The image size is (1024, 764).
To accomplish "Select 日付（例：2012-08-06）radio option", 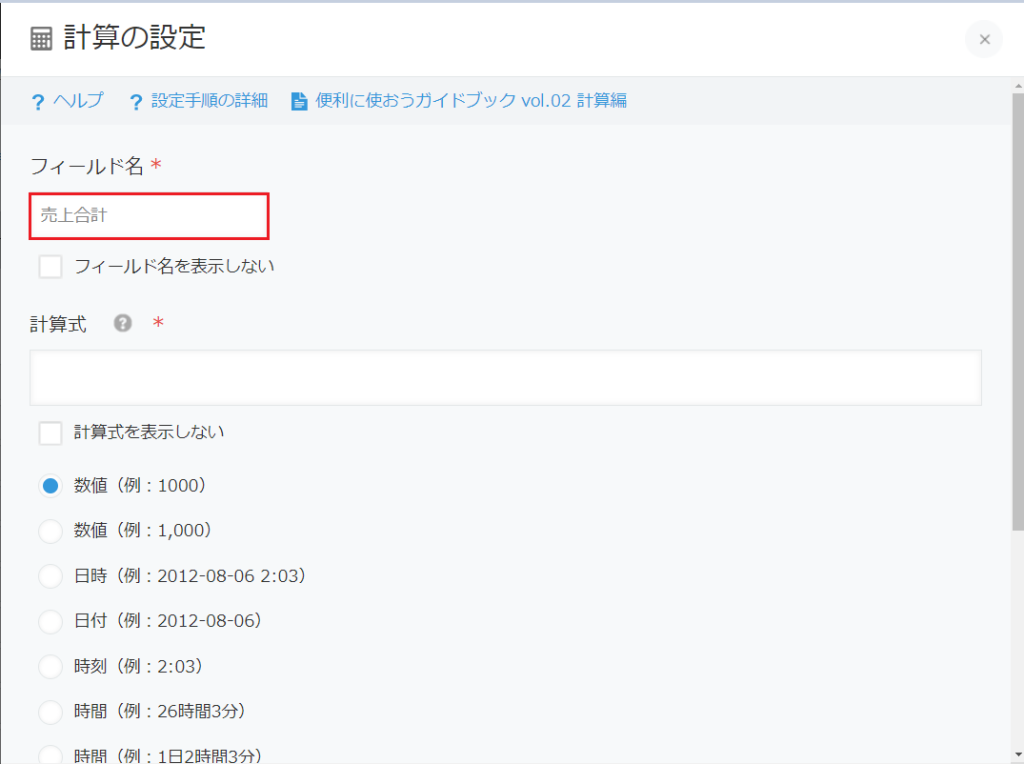I will [x=50, y=621].
